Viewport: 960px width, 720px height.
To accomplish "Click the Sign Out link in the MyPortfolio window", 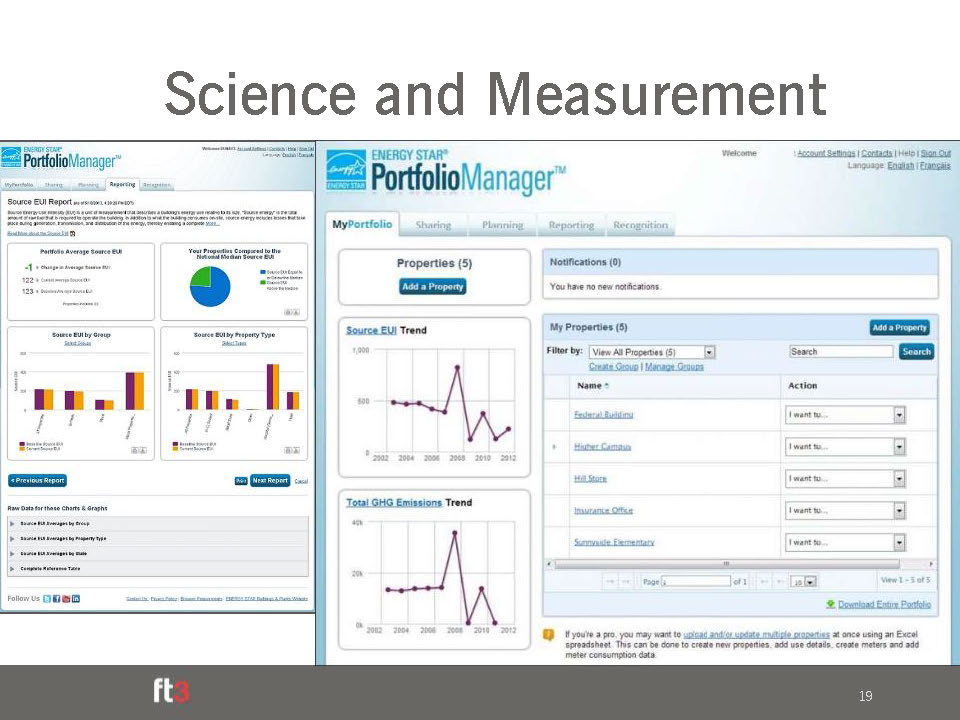I will (936, 153).
